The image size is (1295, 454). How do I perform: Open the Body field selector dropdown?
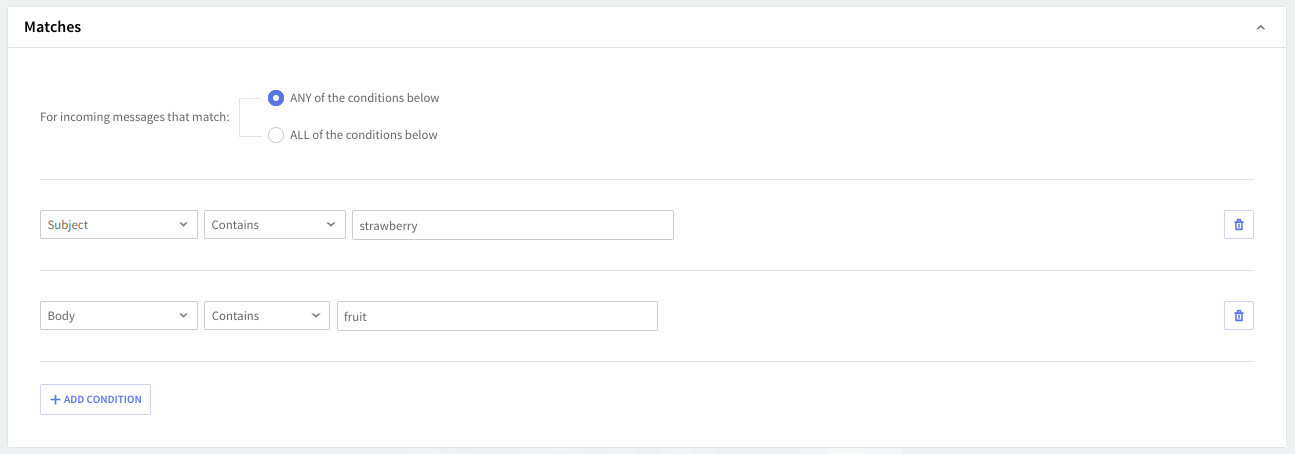[x=118, y=316]
